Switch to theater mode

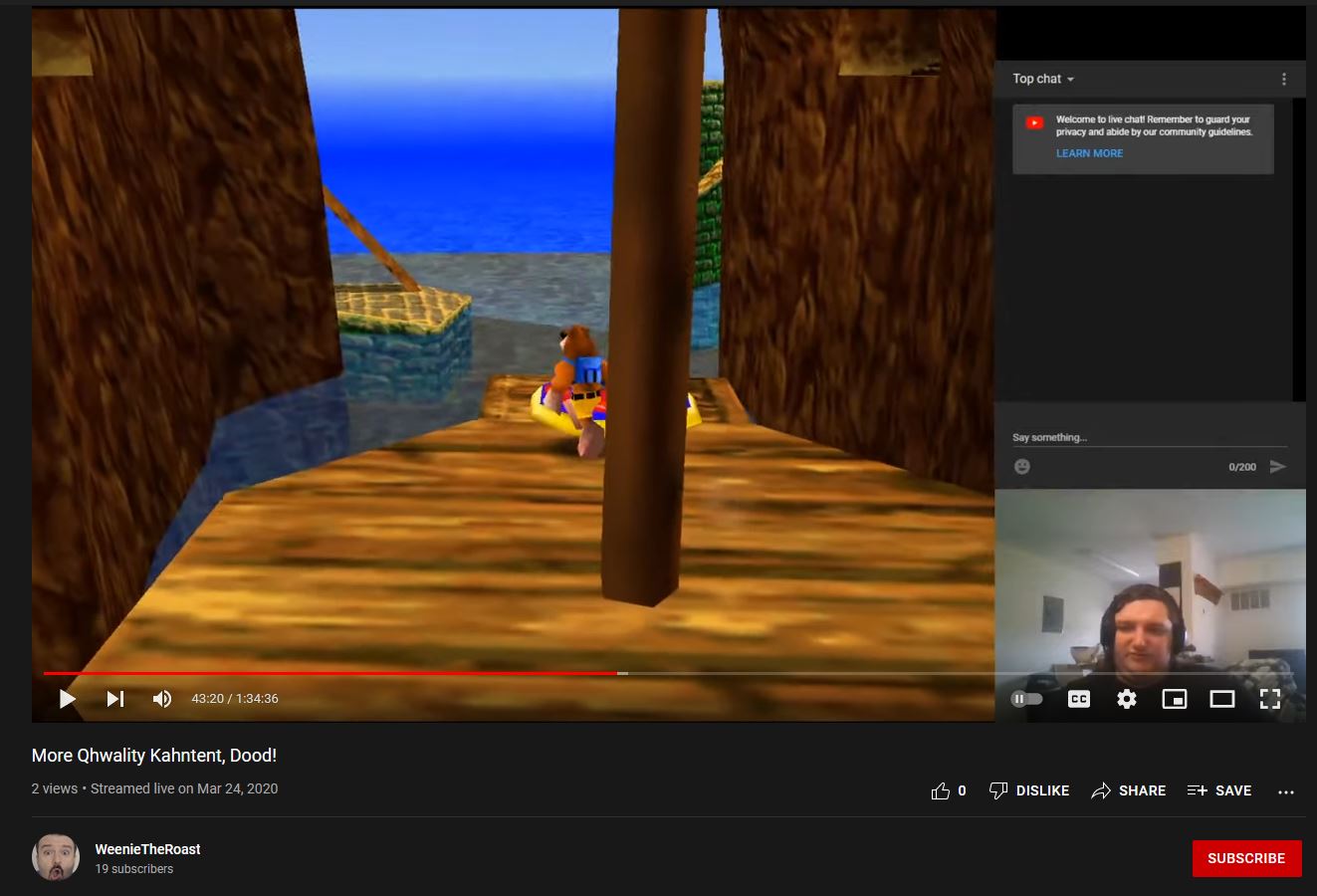1222,699
